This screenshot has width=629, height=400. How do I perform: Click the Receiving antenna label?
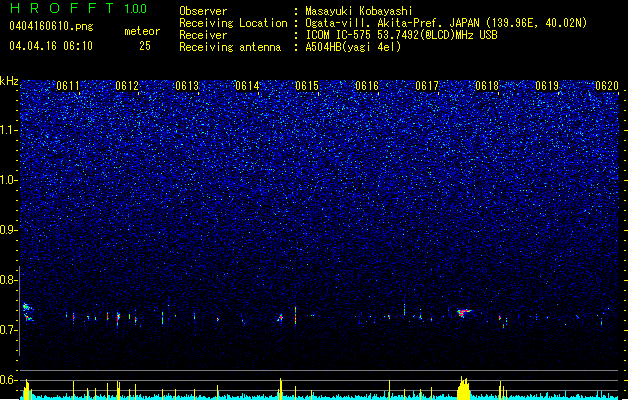pyautogui.click(x=230, y=47)
